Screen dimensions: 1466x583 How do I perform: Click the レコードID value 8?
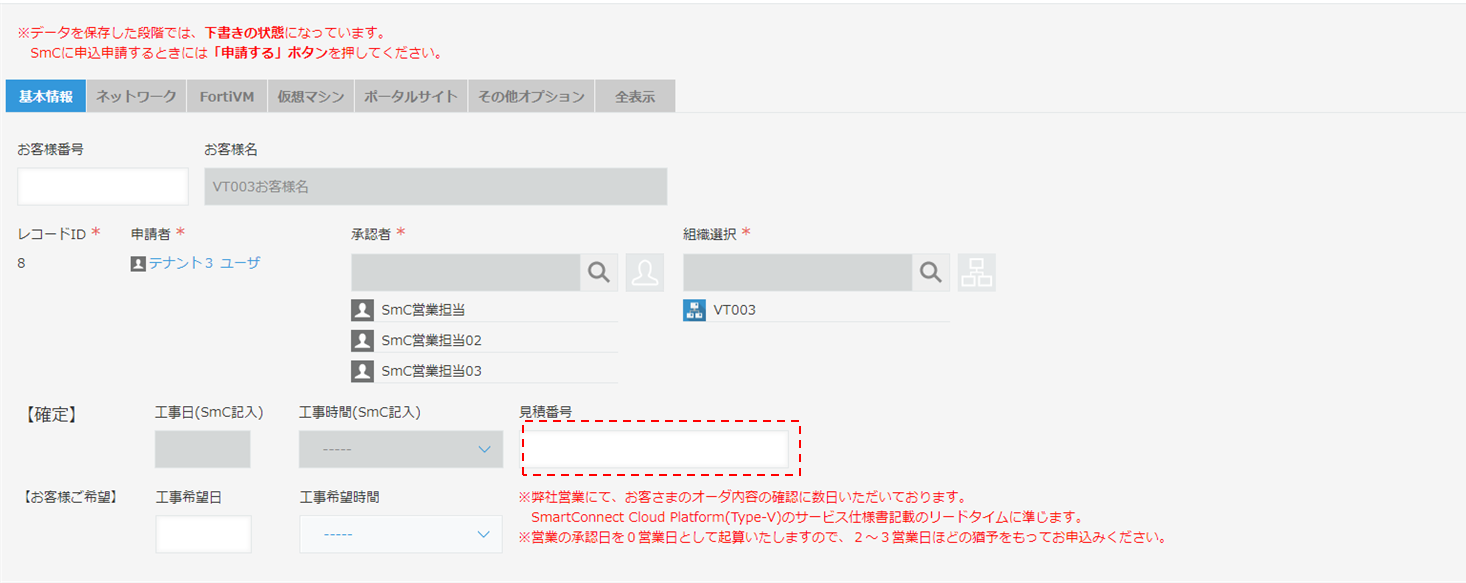click(22, 264)
